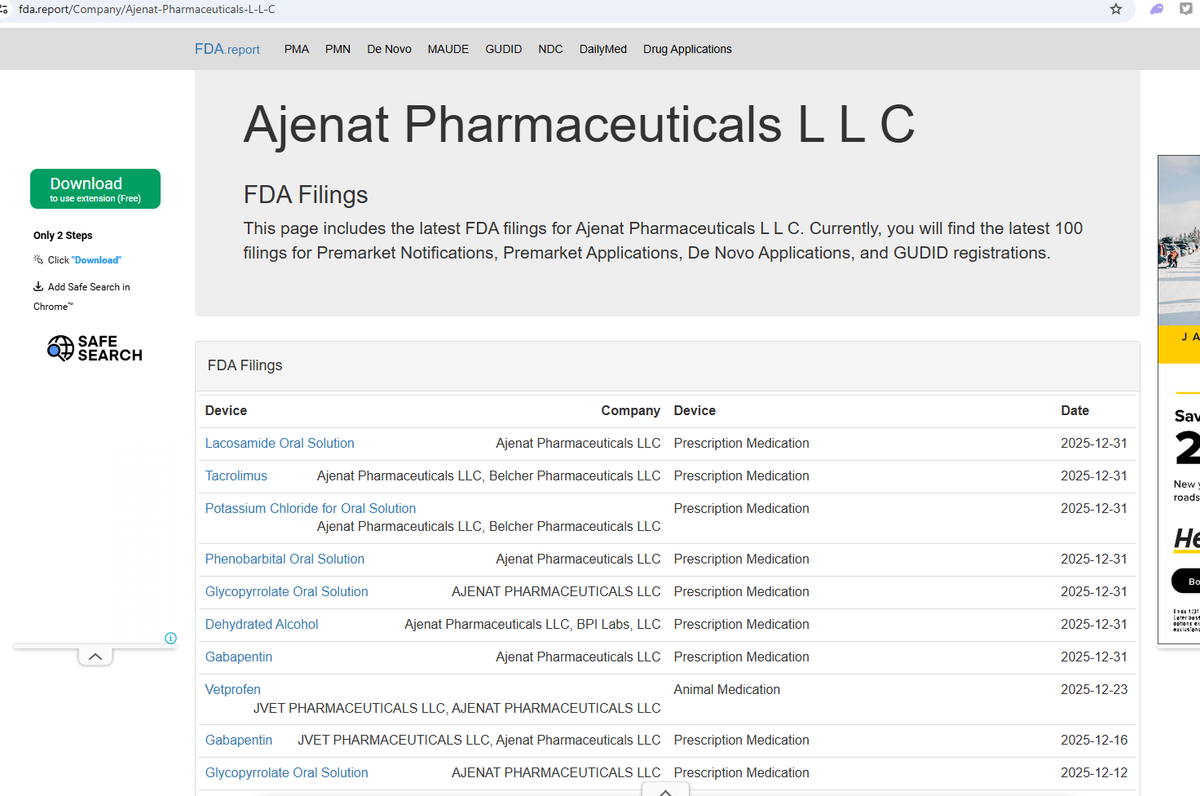Open the NDC menu item
Screen dimensions: 1200x796
pyautogui.click(x=550, y=49)
